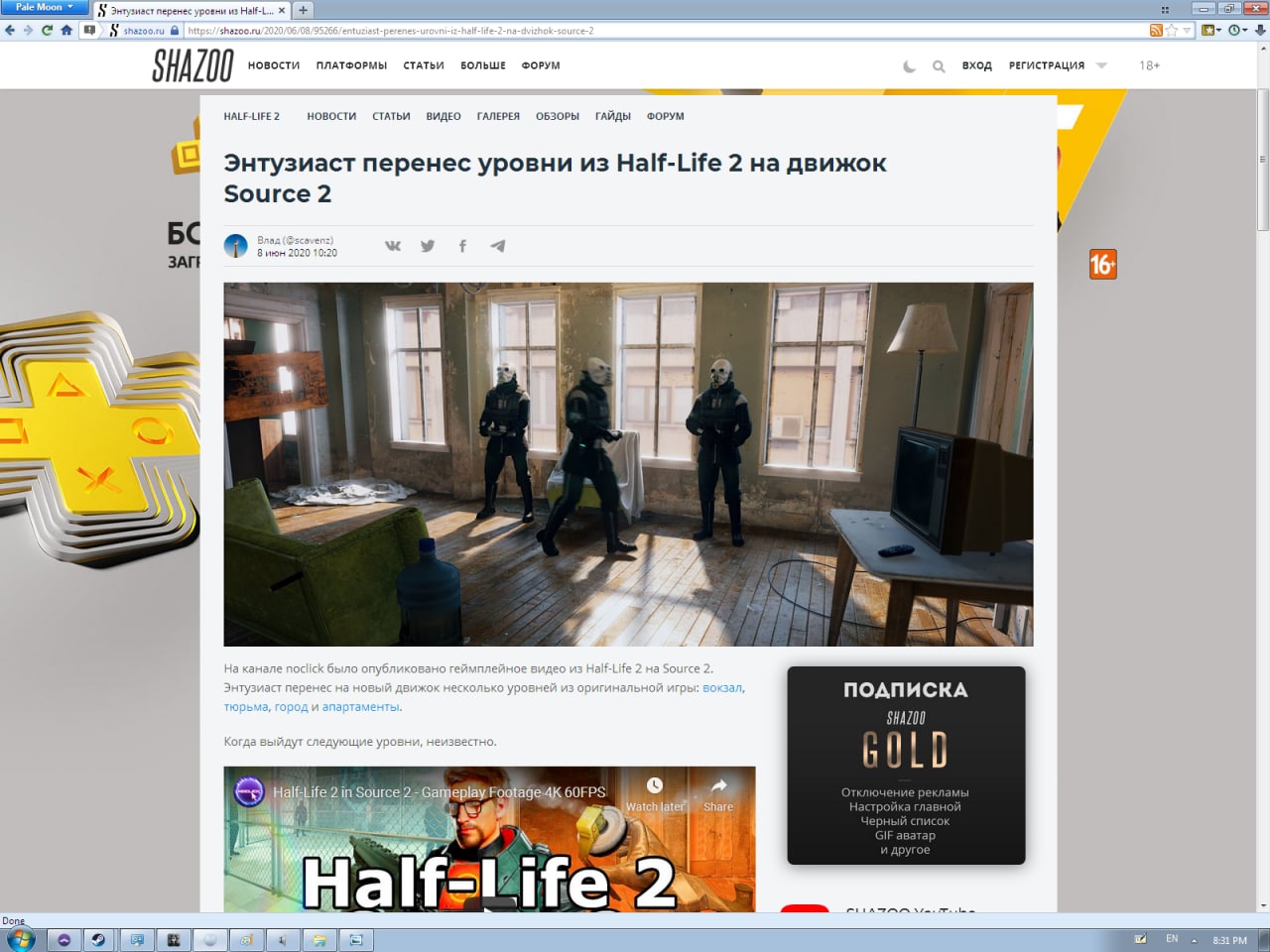The image size is (1270, 952).
Task: Click the vertical page scrollbar thumb
Action: point(1262,160)
